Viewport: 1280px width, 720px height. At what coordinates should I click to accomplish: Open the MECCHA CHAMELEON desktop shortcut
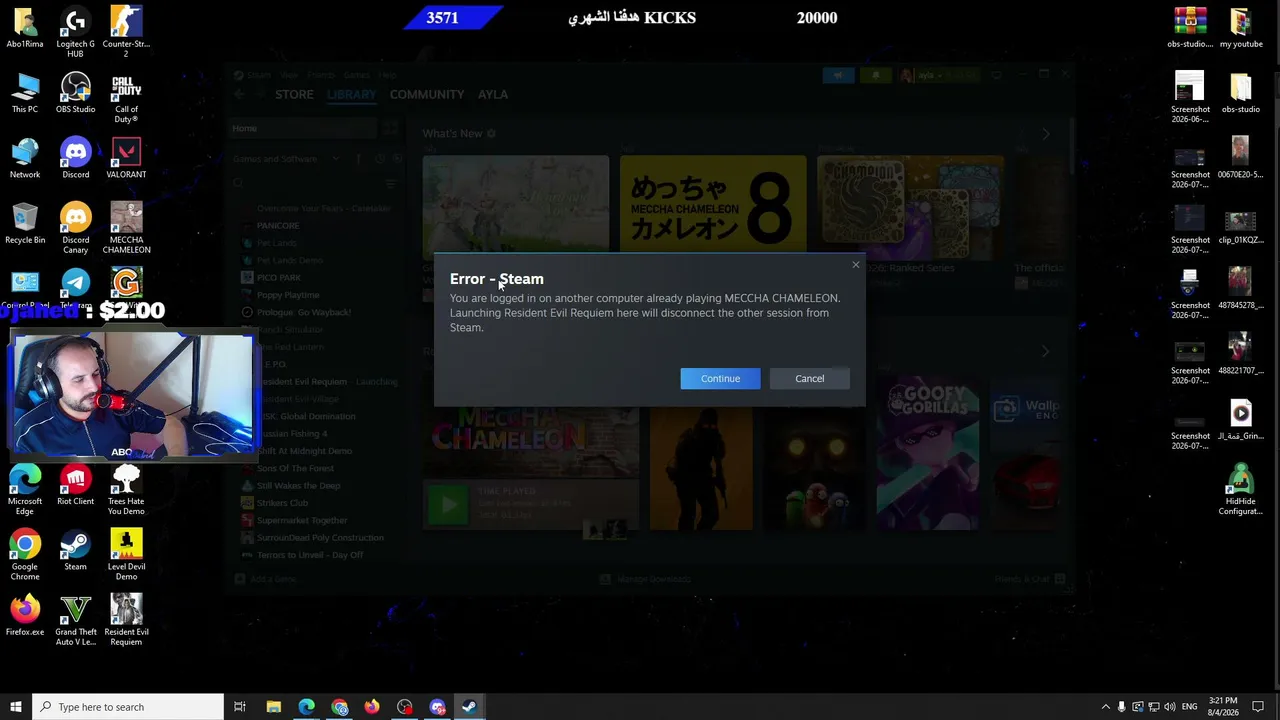(126, 229)
